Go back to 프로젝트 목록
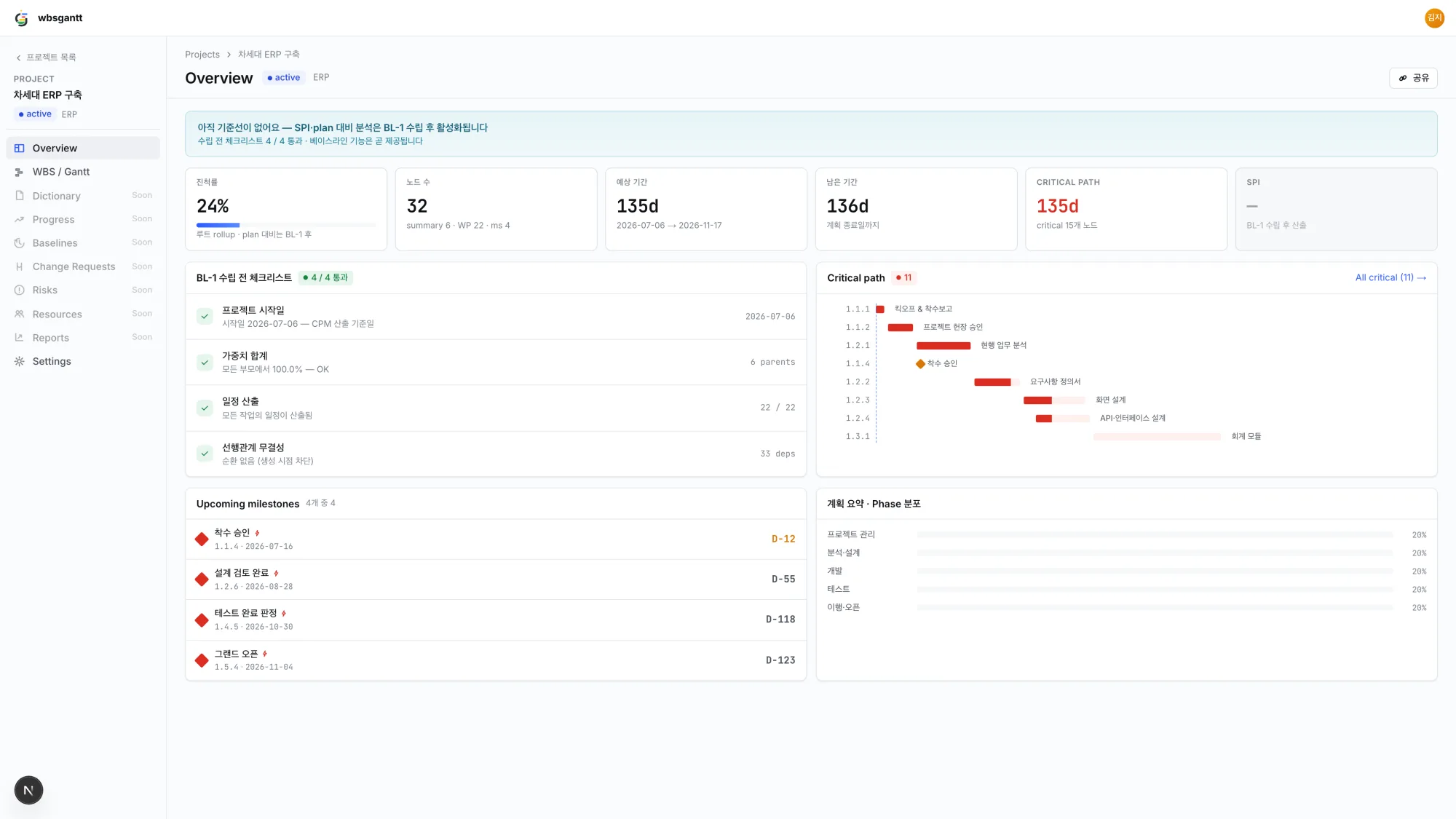 46,58
